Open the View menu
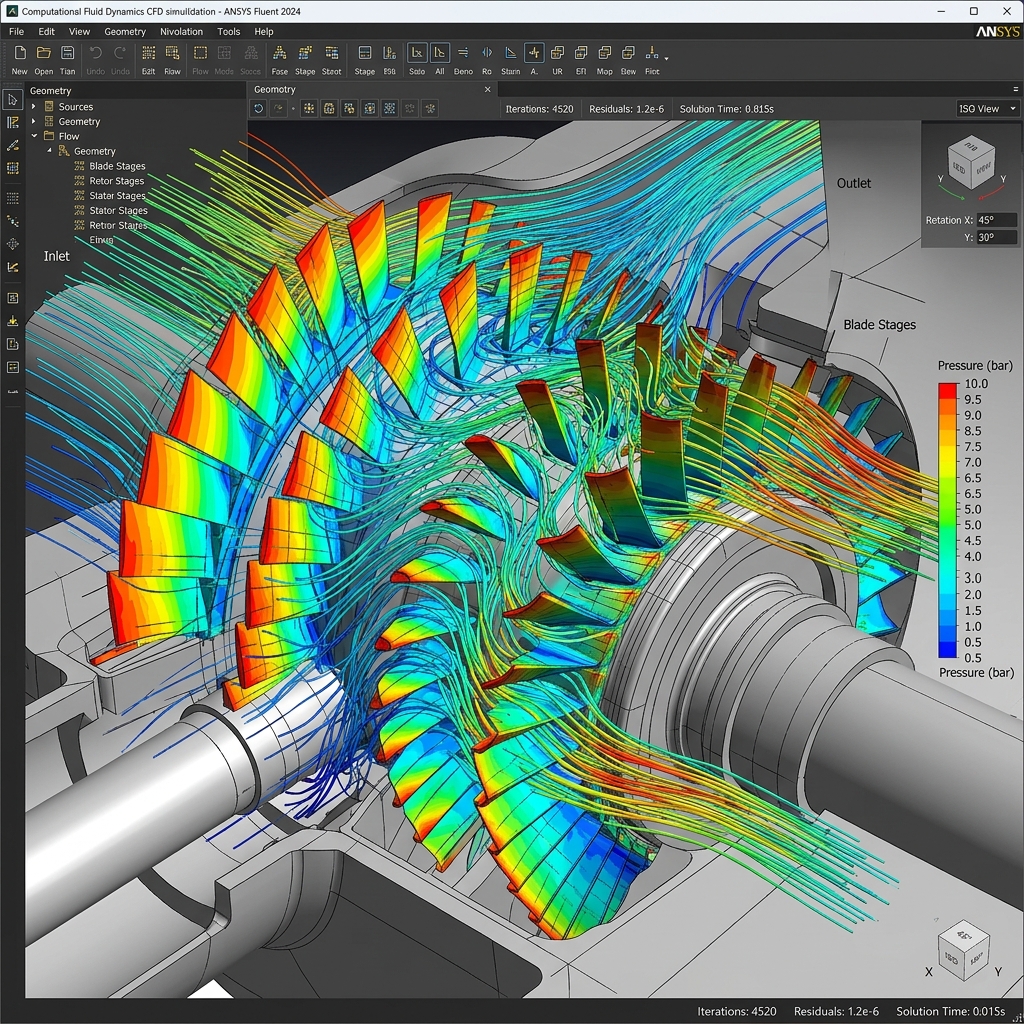 coord(80,31)
